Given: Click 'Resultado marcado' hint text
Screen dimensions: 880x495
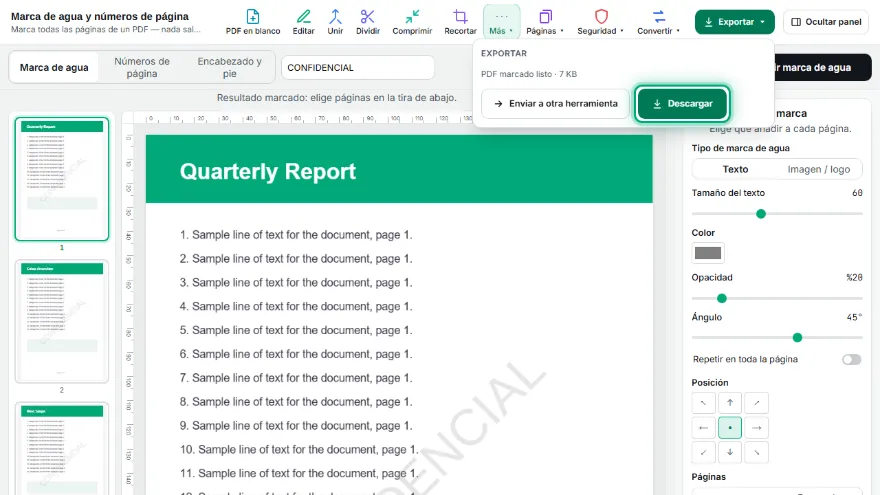Looking at the screenshot, I should [337, 98].
